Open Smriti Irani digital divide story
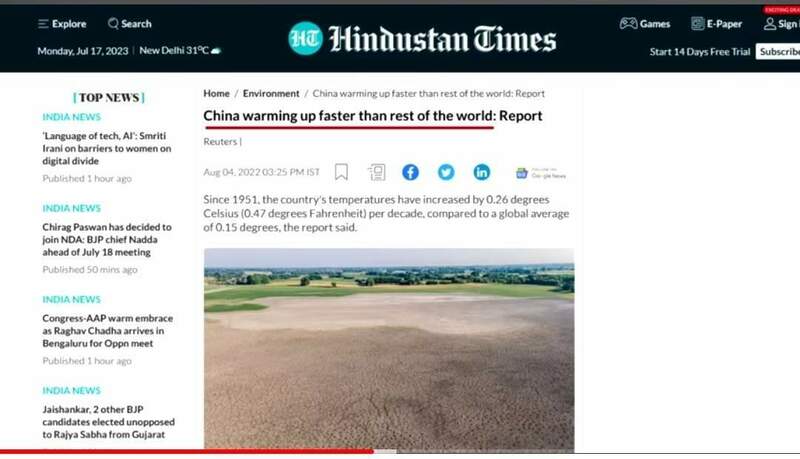800x459 pixels. (x=107, y=148)
